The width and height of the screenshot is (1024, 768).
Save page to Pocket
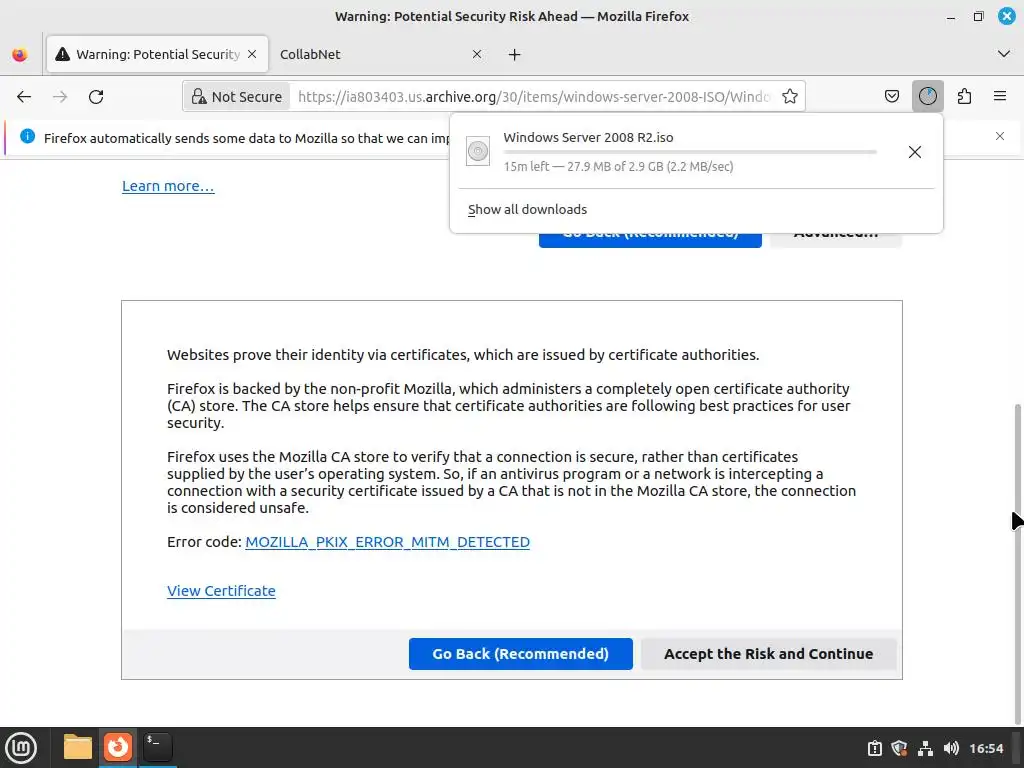click(x=891, y=97)
